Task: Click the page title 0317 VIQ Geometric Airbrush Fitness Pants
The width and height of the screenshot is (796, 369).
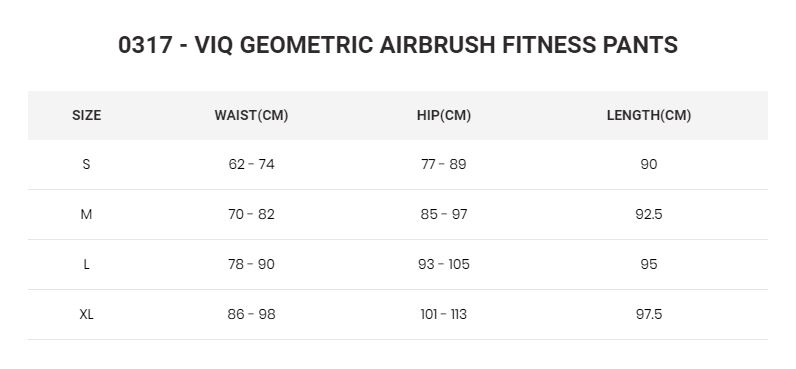Action: [x=397, y=45]
